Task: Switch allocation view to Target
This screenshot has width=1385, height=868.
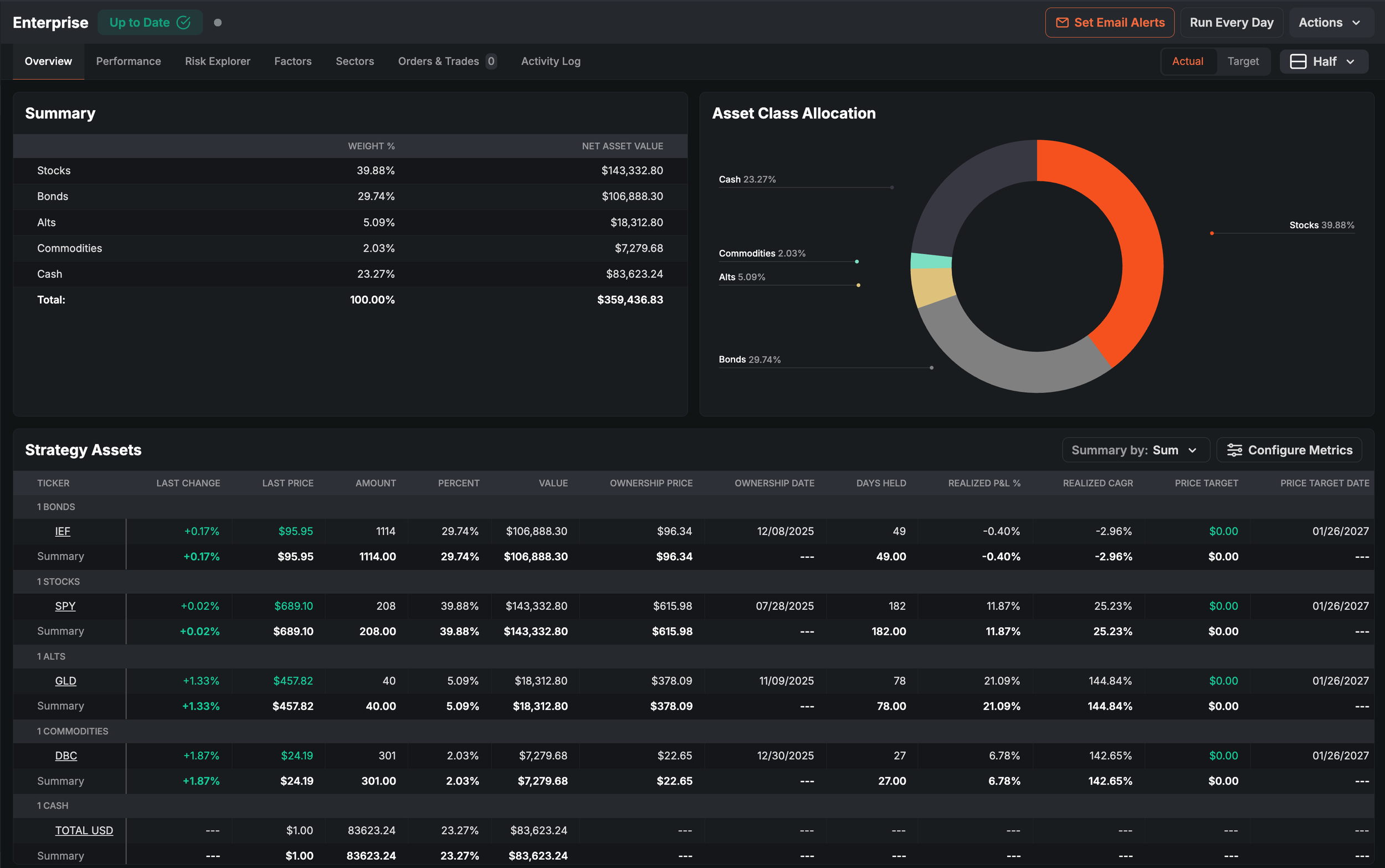Action: (x=1243, y=61)
